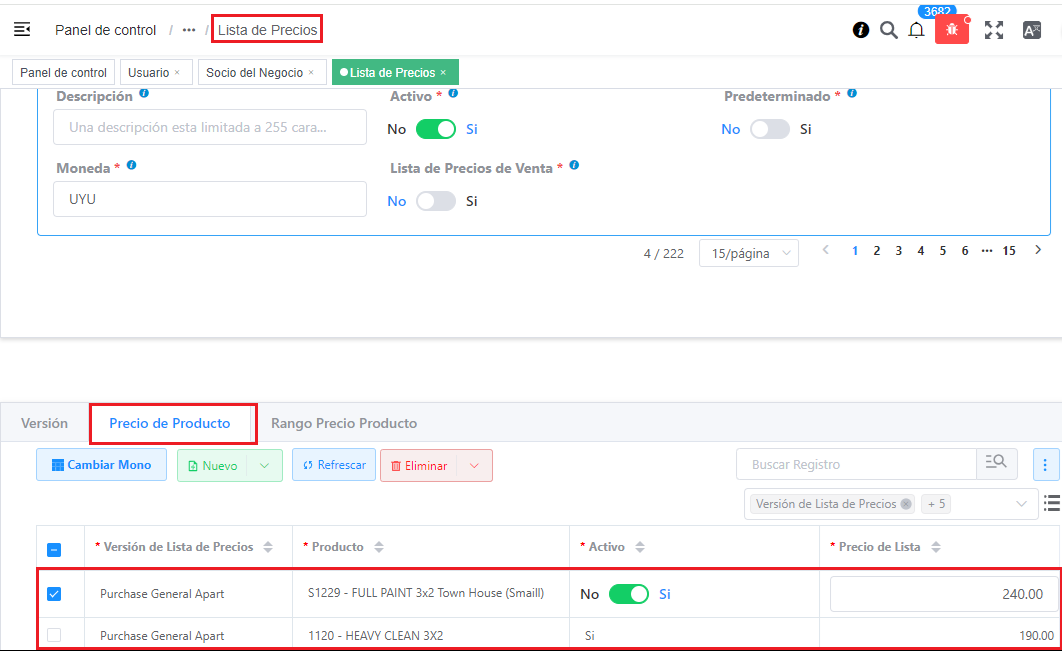Image resolution: width=1062 pixels, height=651 pixels.
Task: Click the Buscar Registro search field
Action: 856,465
